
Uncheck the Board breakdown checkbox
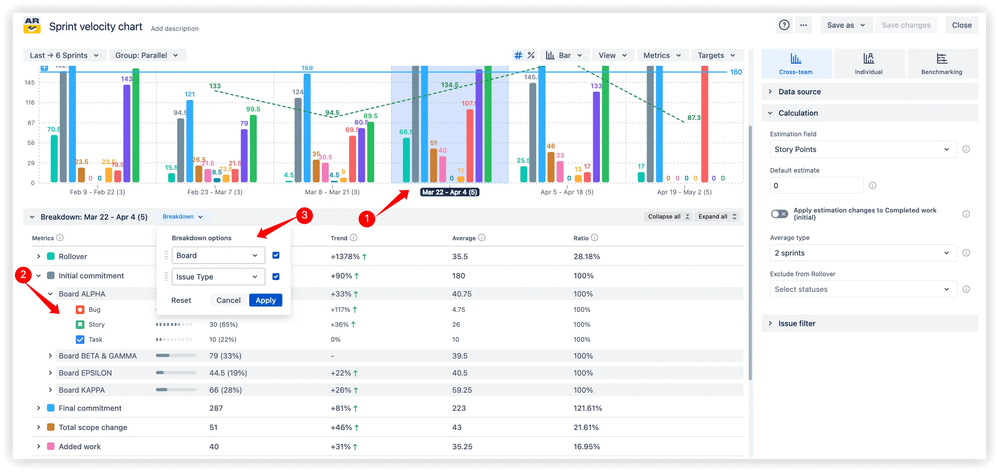tap(276, 255)
